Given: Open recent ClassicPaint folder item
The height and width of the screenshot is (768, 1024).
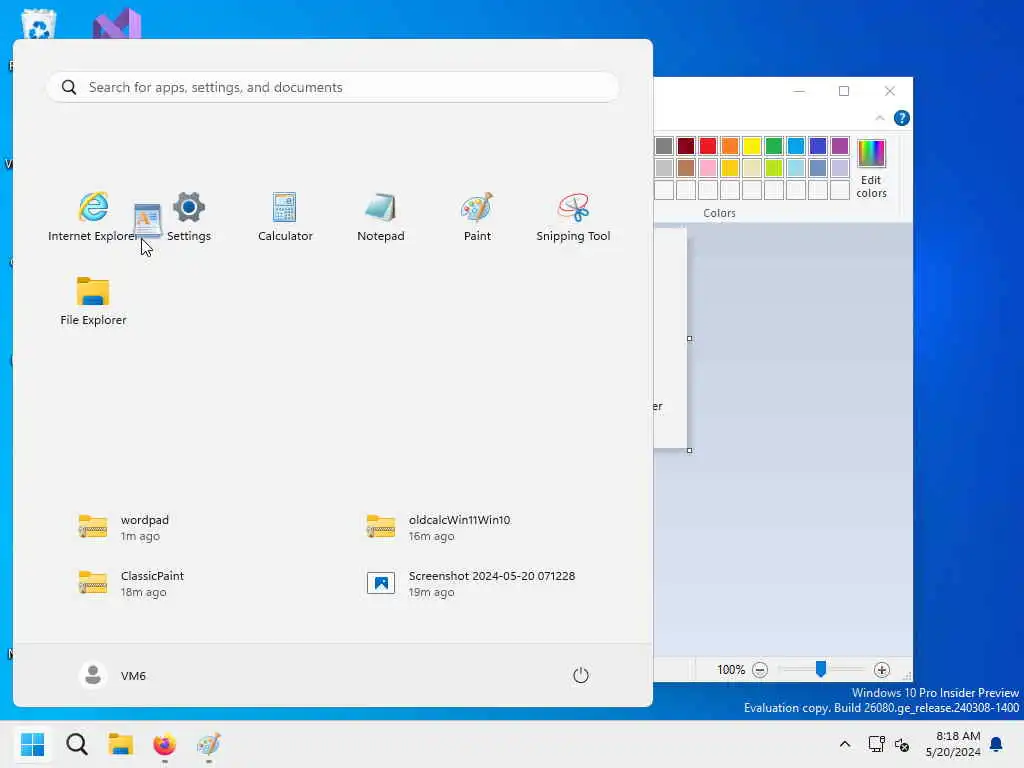Looking at the screenshot, I should click(131, 583).
